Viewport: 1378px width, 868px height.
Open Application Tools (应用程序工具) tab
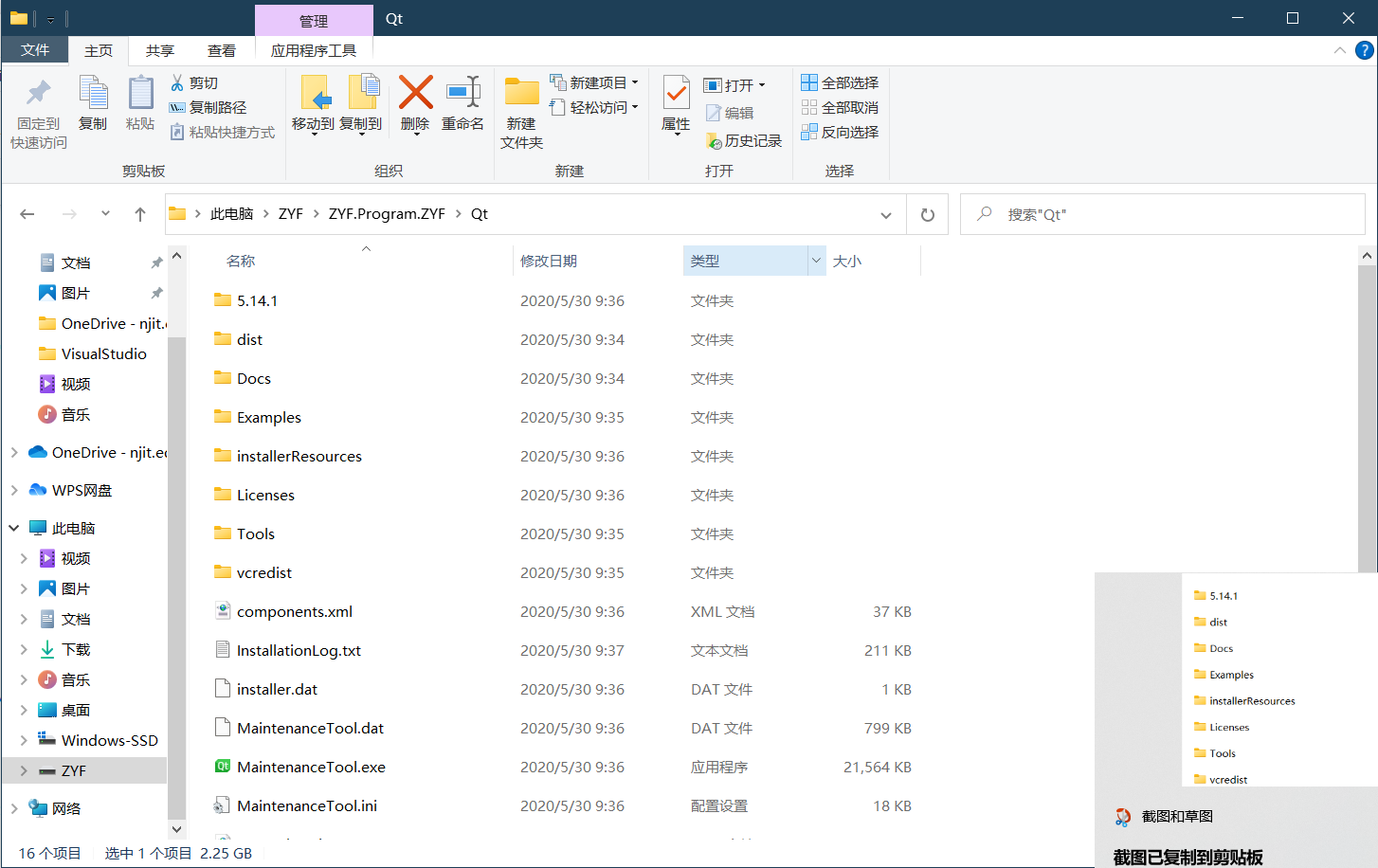(314, 50)
